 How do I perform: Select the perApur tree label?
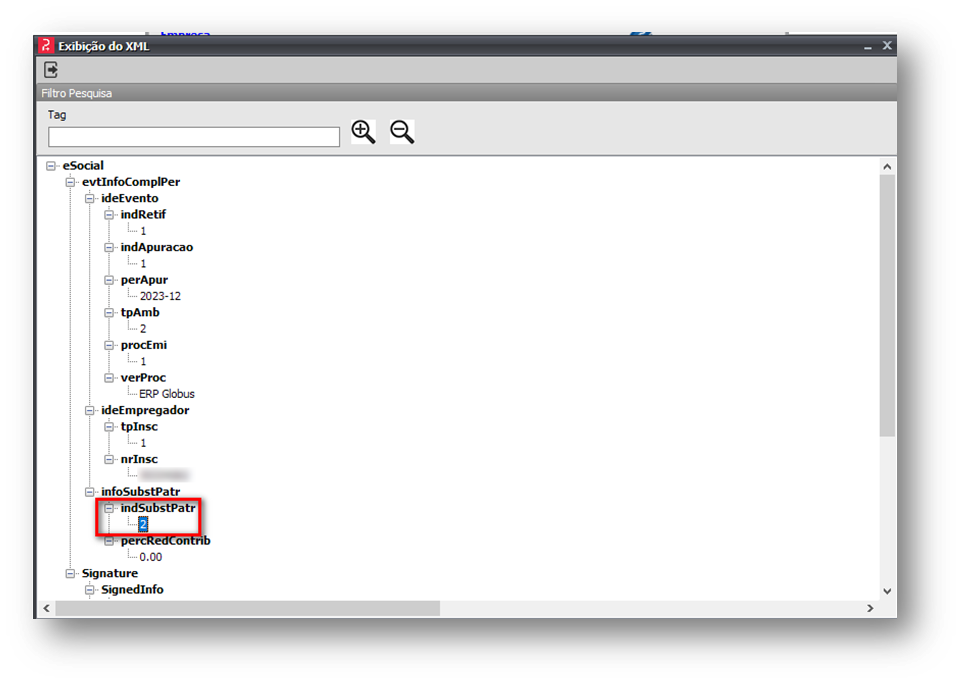pos(144,280)
